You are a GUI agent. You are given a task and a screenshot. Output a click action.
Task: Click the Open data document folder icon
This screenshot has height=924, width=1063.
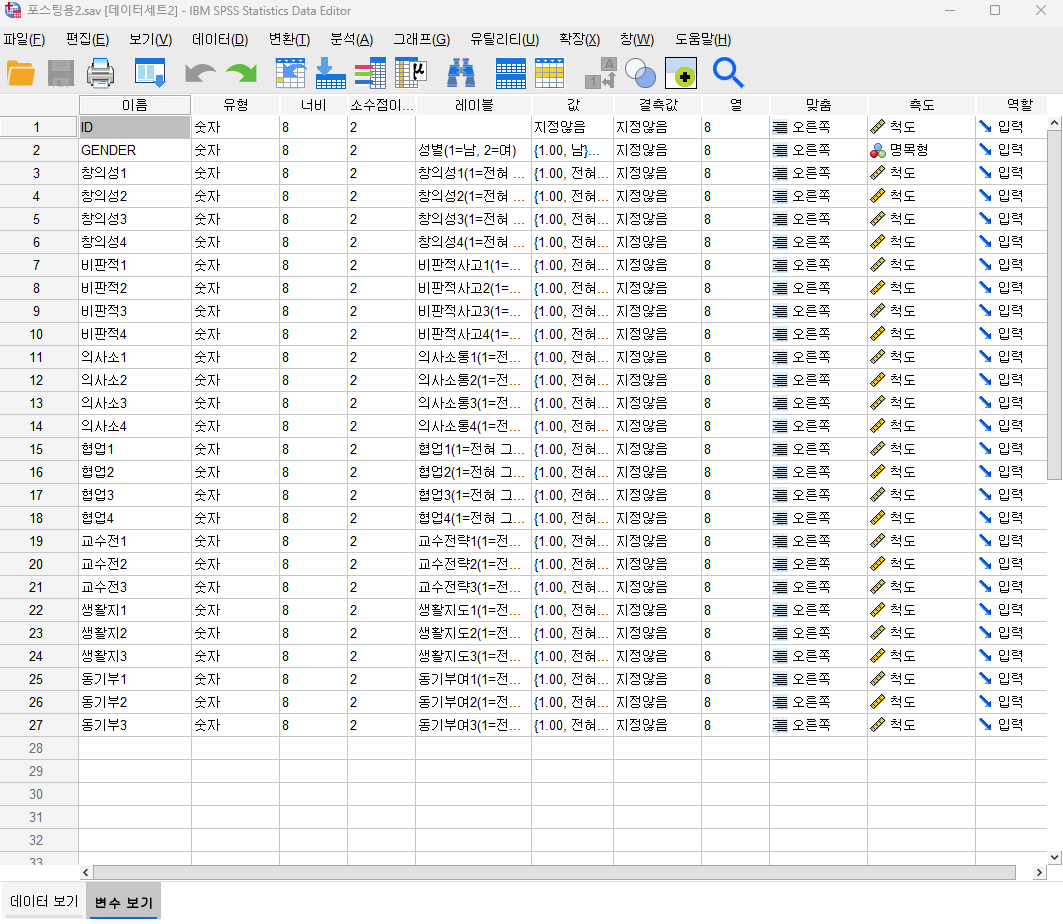(21, 73)
